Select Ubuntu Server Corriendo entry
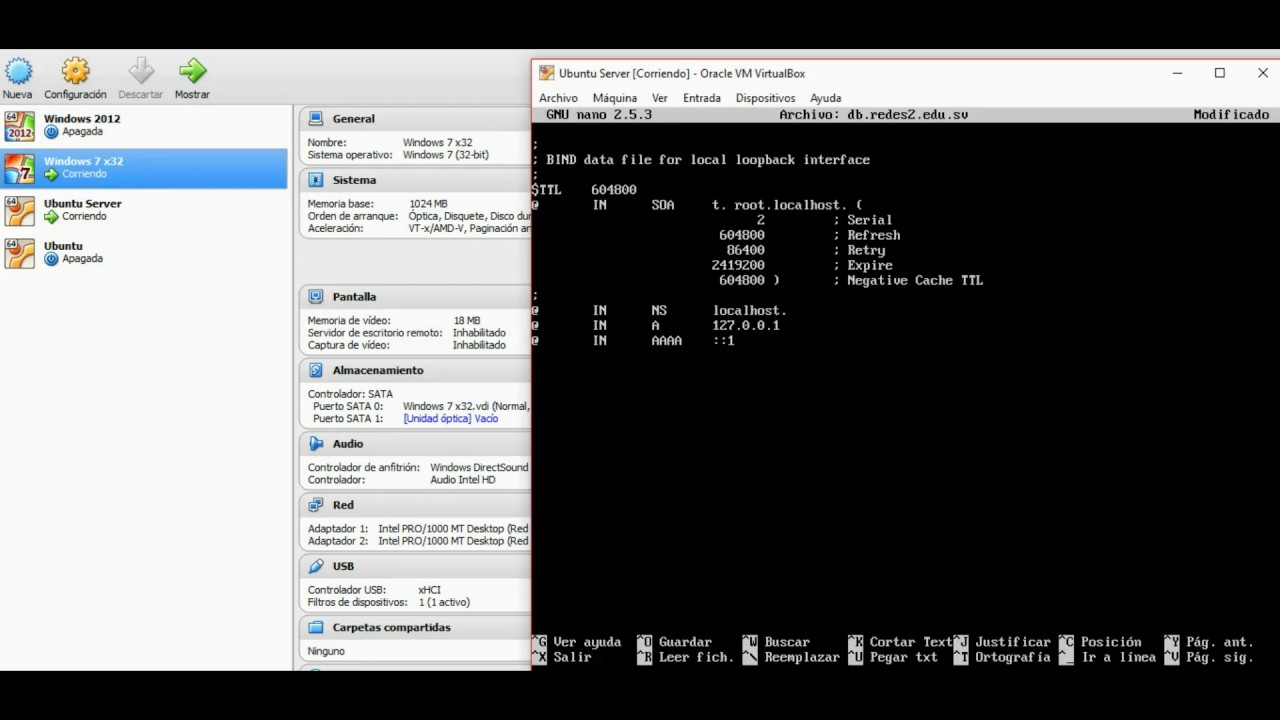 pyautogui.click(x=144, y=210)
